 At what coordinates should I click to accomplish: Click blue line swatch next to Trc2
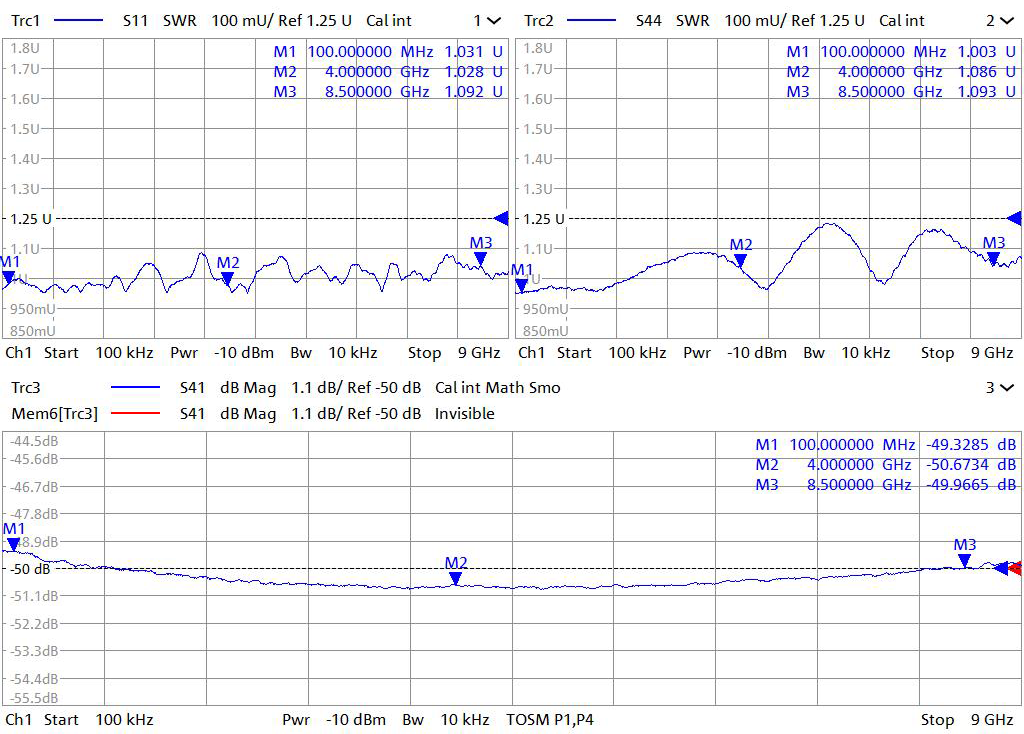[596, 20]
